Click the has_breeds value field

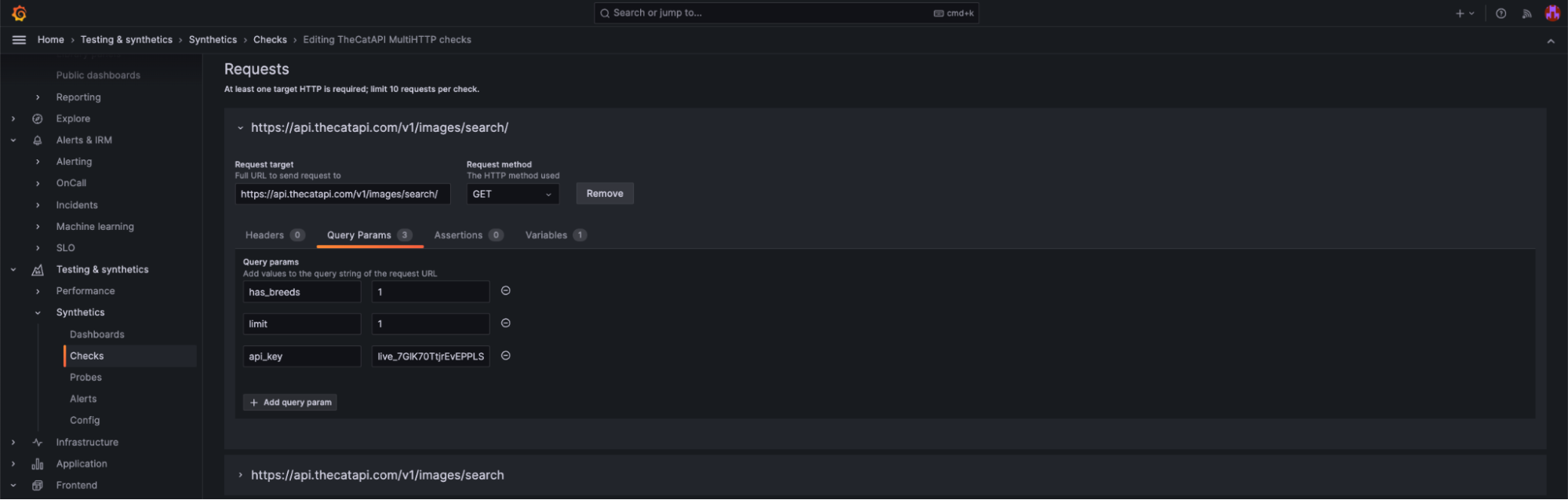(431, 292)
